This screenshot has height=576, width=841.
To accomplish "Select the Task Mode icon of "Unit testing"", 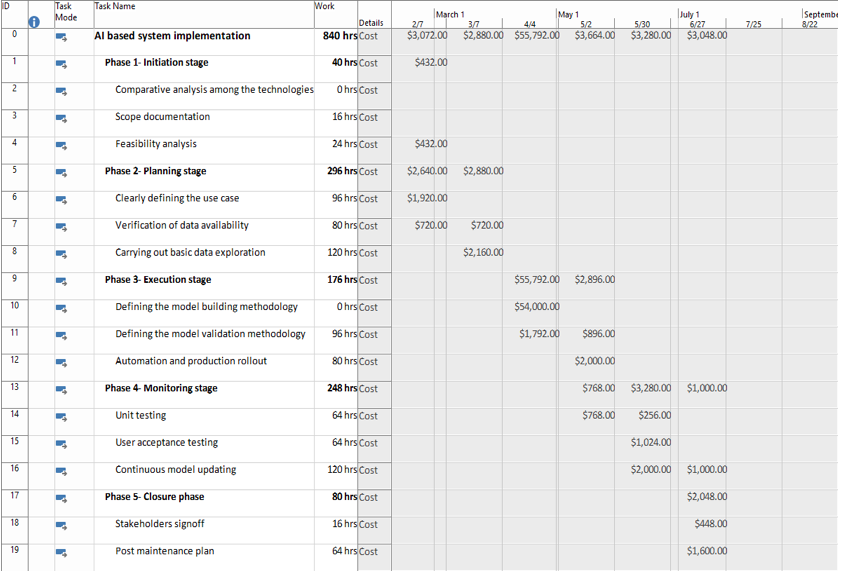I will pos(63,415).
